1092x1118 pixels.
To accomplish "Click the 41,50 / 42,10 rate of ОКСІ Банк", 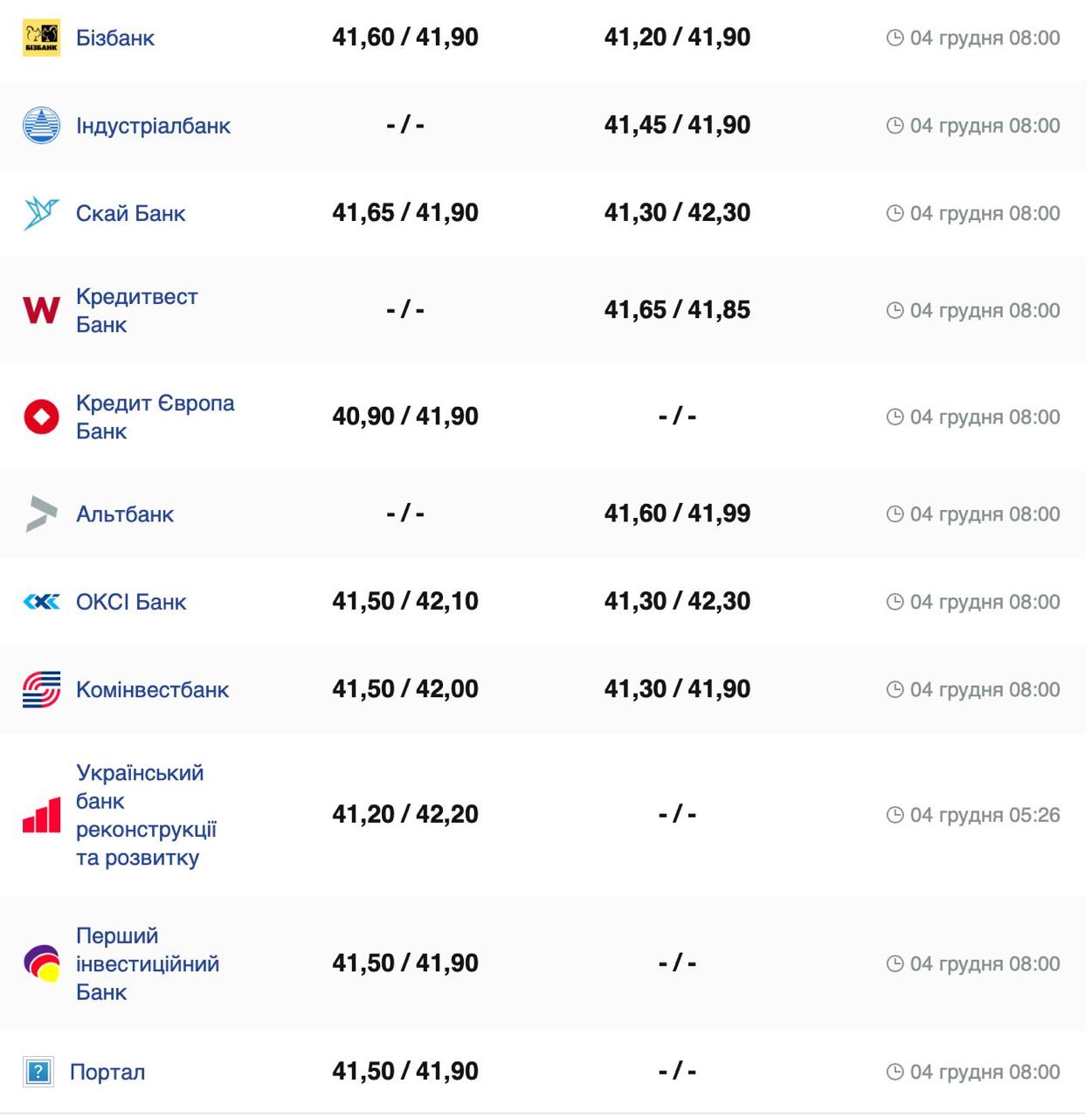I will point(404,601).
